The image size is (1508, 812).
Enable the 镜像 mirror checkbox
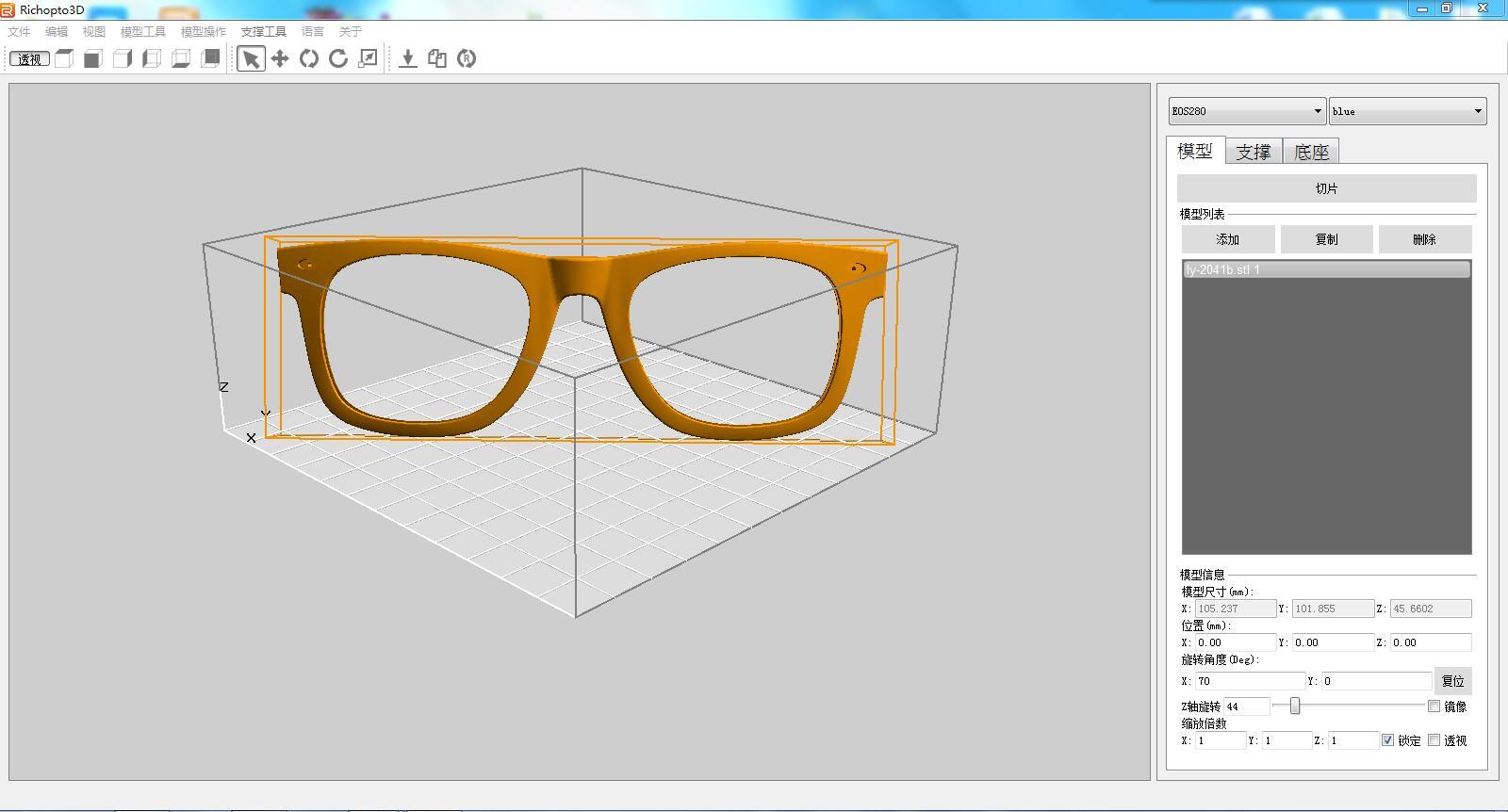click(1434, 706)
